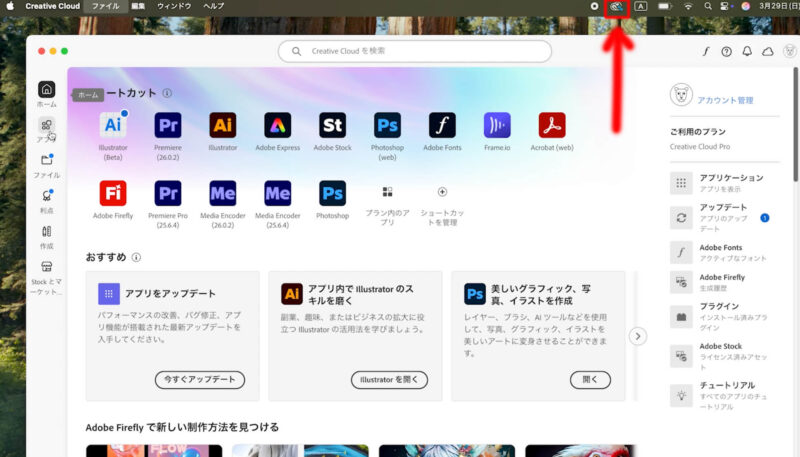The width and height of the screenshot is (800, 457).
Task: Click info icon beside おすすめ
Action: pyautogui.click(x=136, y=258)
